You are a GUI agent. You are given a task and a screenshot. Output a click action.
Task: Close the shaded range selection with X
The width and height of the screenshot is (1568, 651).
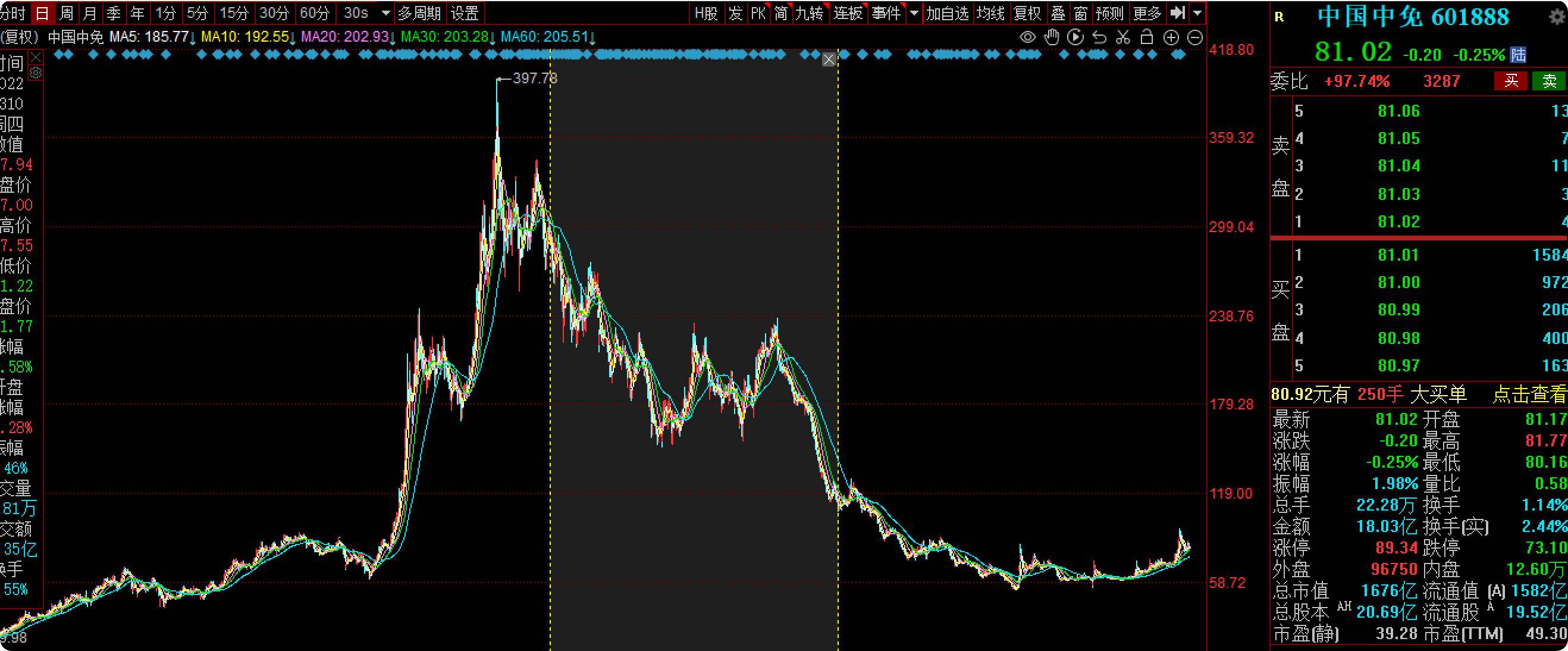(829, 60)
